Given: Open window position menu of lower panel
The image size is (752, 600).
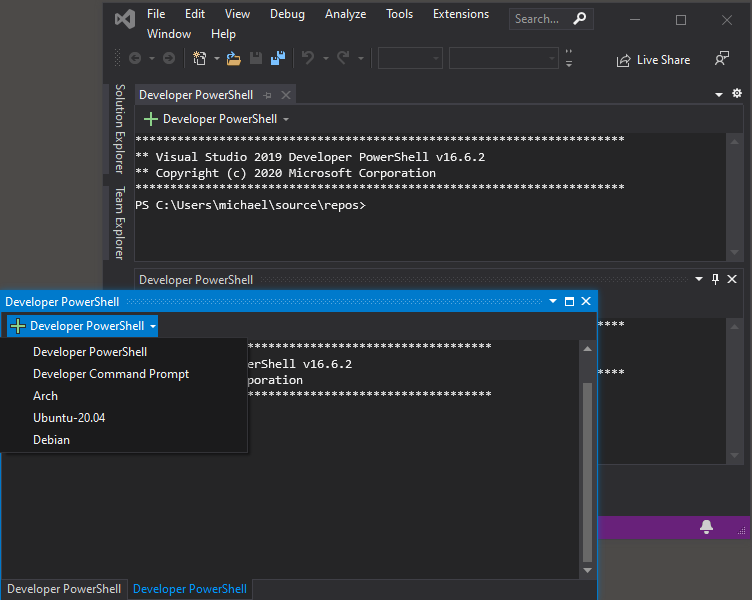Looking at the screenshot, I should [x=699, y=279].
